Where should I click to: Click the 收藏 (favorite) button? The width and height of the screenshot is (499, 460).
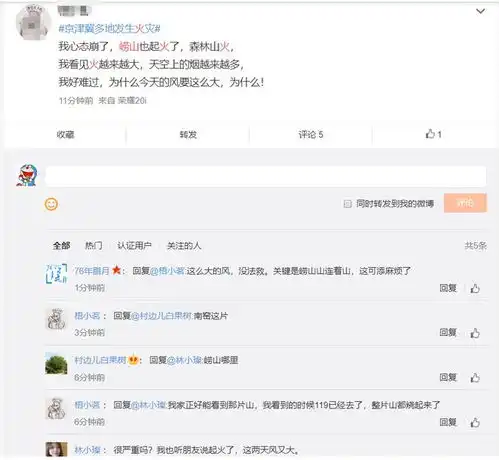click(x=65, y=135)
